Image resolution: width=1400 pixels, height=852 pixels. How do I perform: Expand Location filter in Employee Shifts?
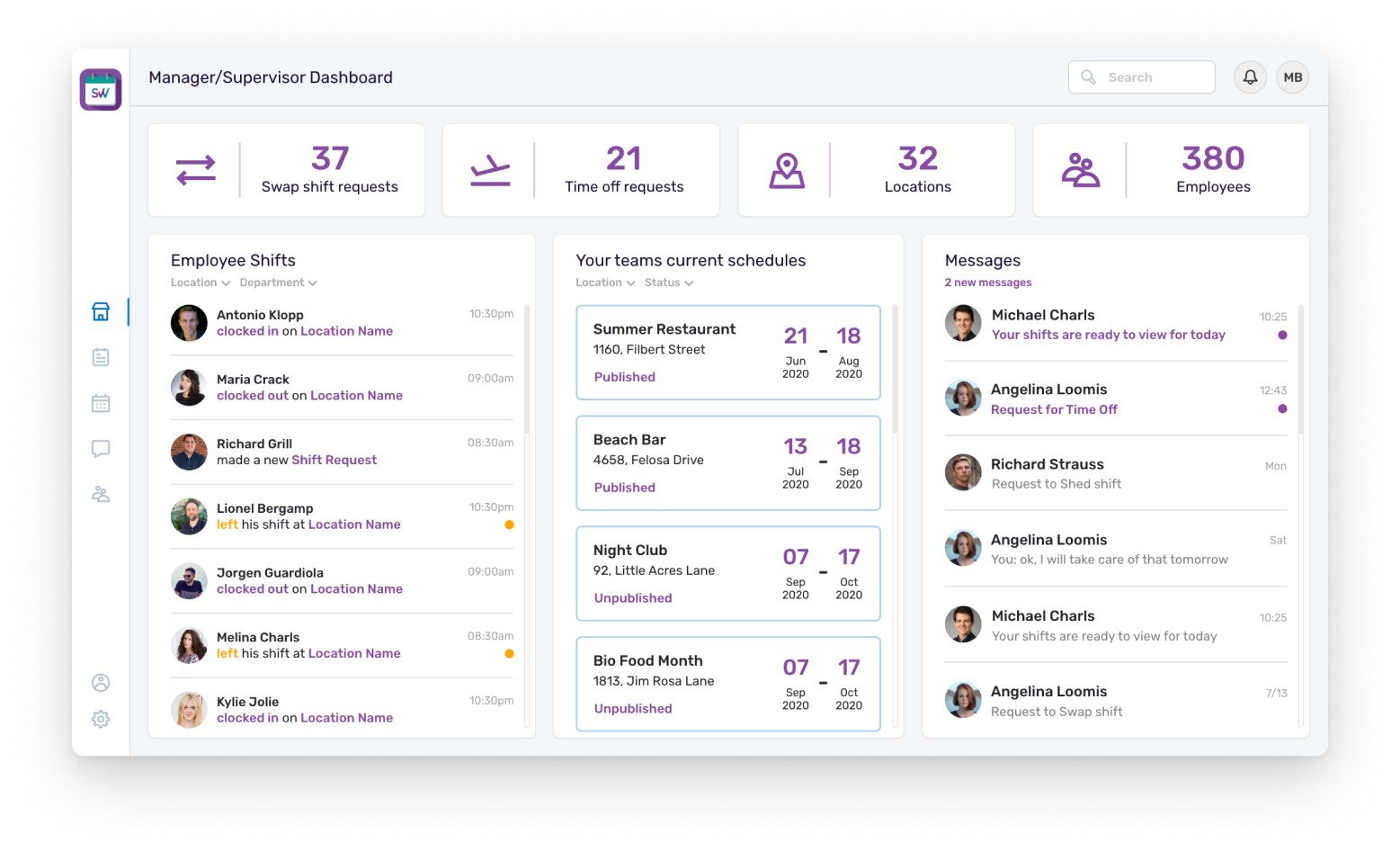pyautogui.click(x=201, y=283)
